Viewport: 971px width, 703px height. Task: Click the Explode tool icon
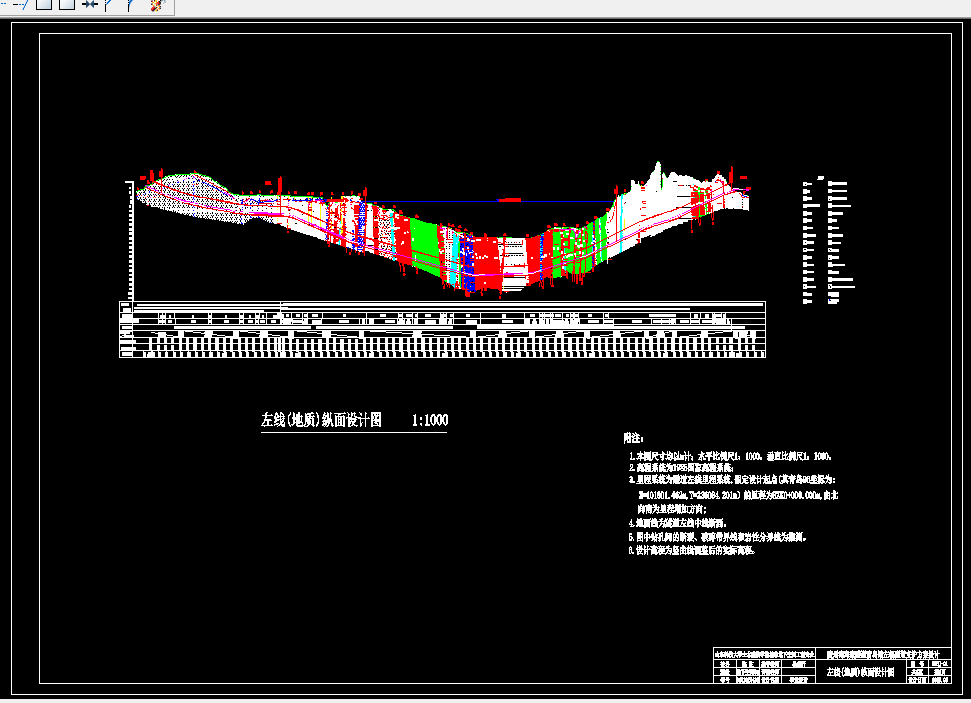coord(157,5)
